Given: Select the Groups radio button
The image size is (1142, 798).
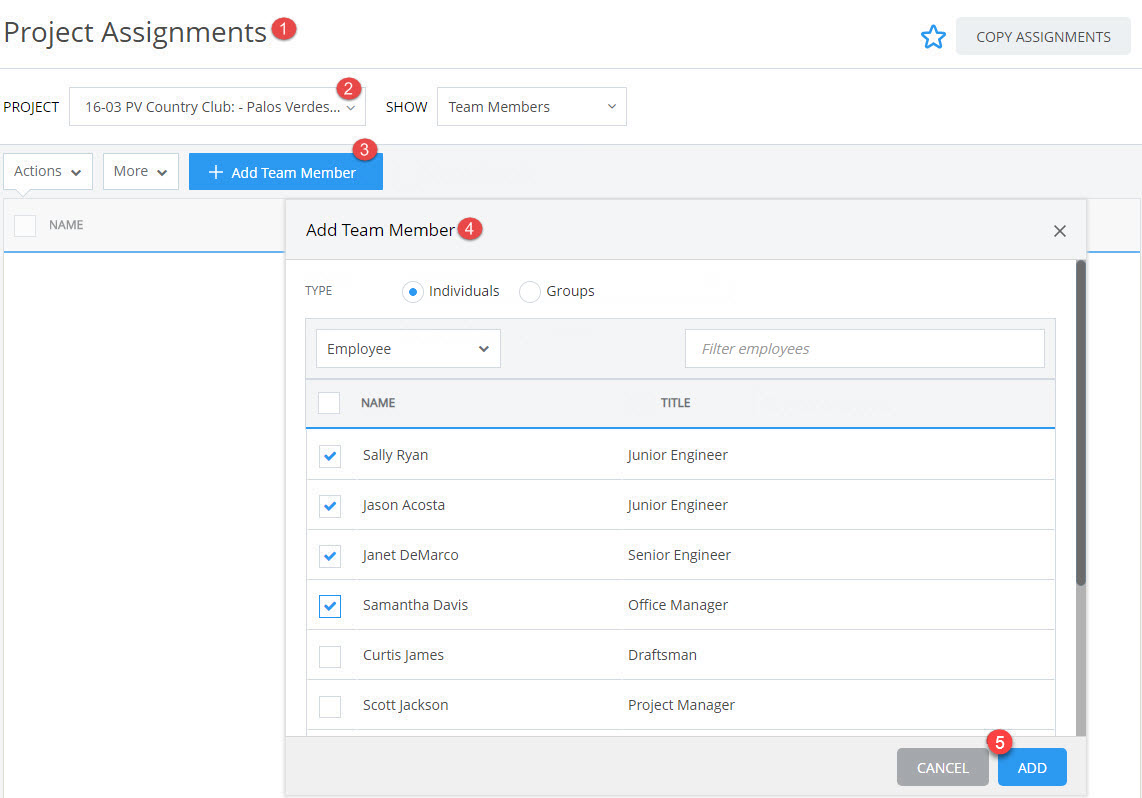Looking at the screenshot, I should coord(529,291).
